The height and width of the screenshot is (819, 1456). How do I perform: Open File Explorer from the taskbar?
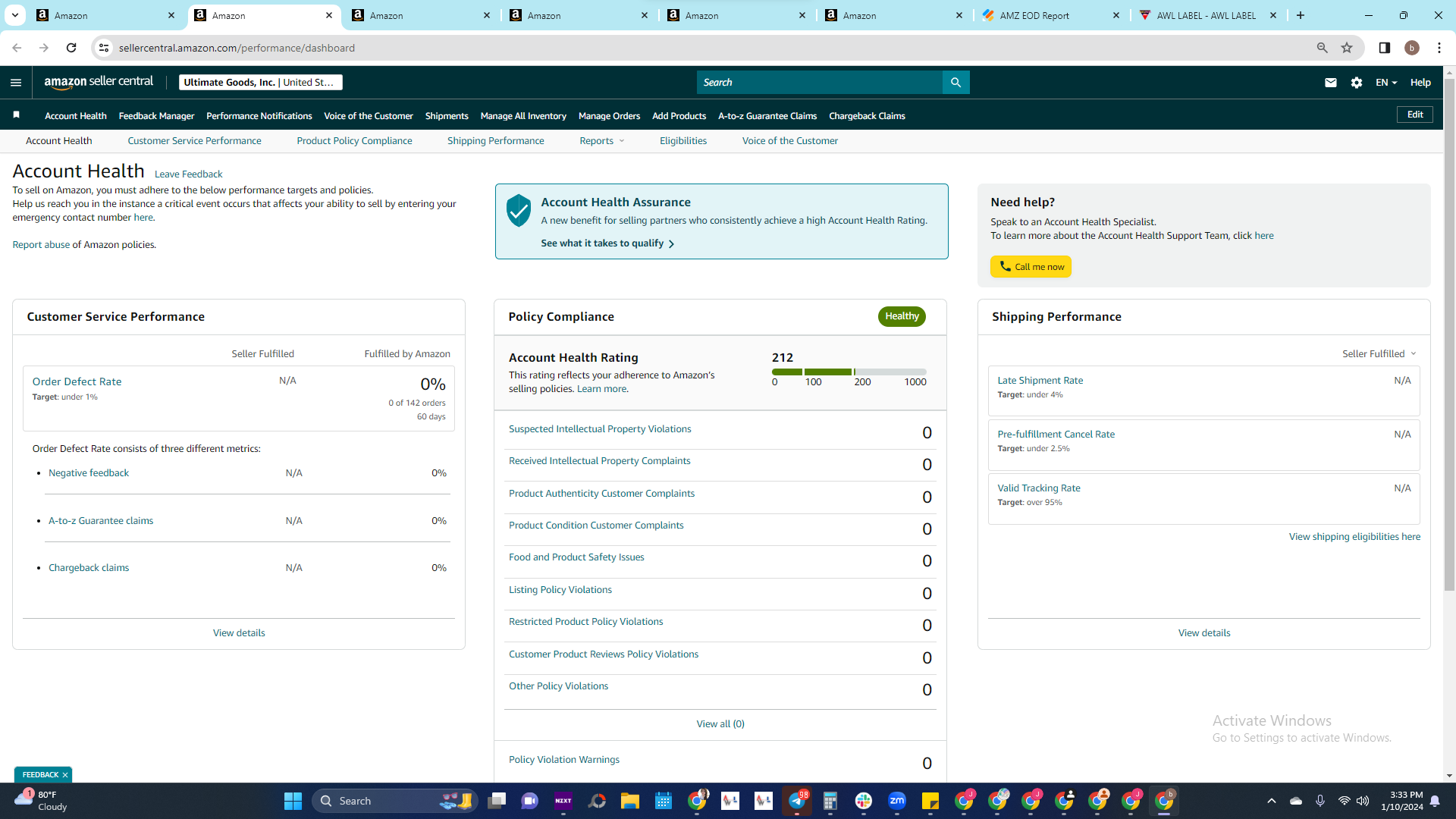point(630,801)
